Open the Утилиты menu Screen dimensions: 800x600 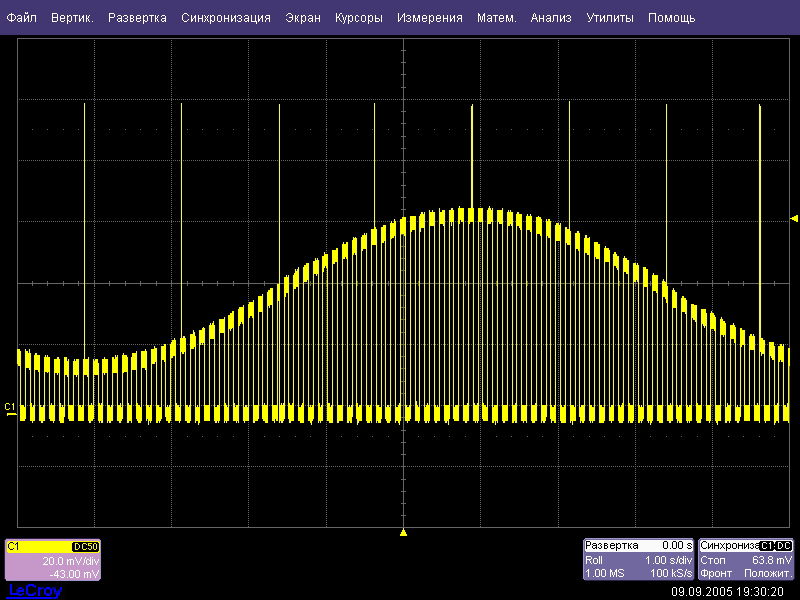pos(609,18)
